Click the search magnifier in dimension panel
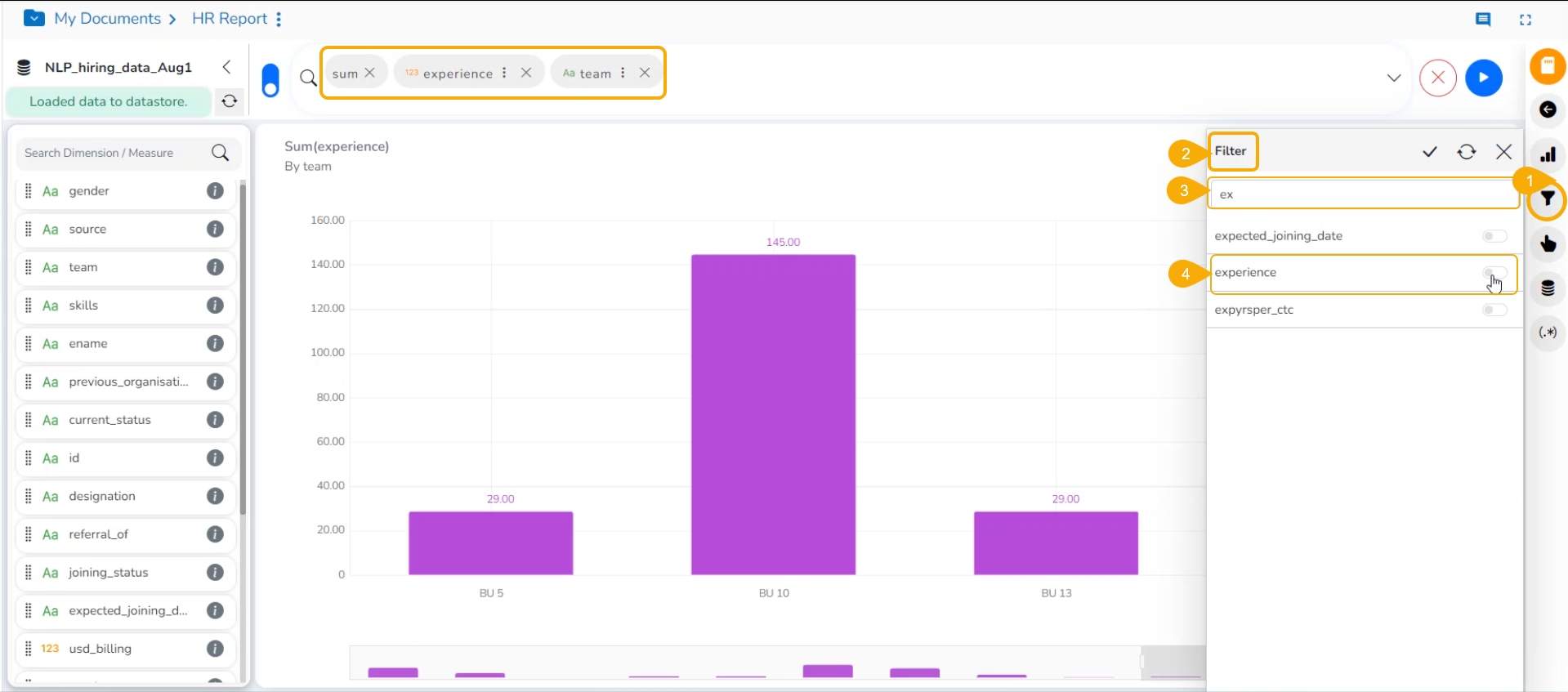 tap(220, 153)
